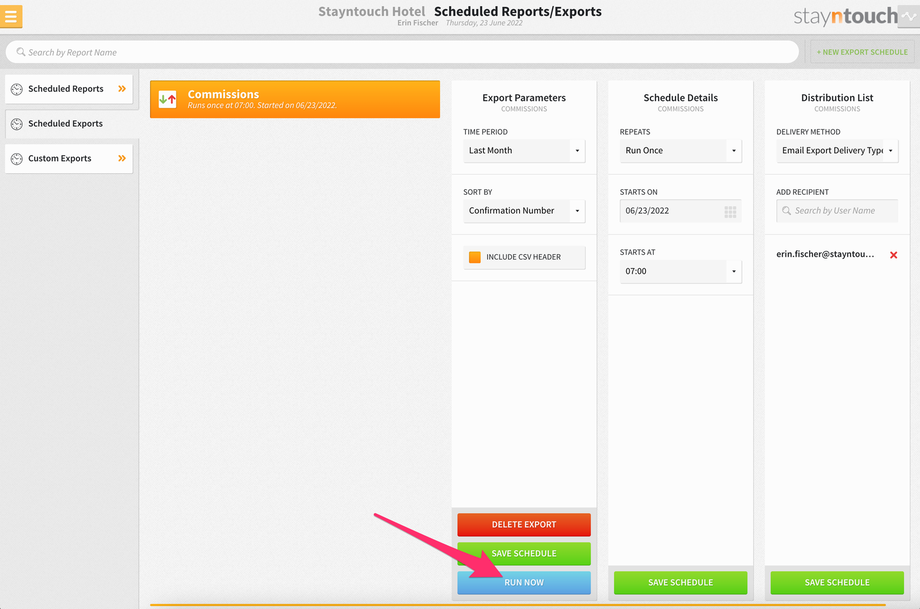Click the magnifier icon in Add Recipient field
The image size is (920, 609).
(x=786, y=211)
